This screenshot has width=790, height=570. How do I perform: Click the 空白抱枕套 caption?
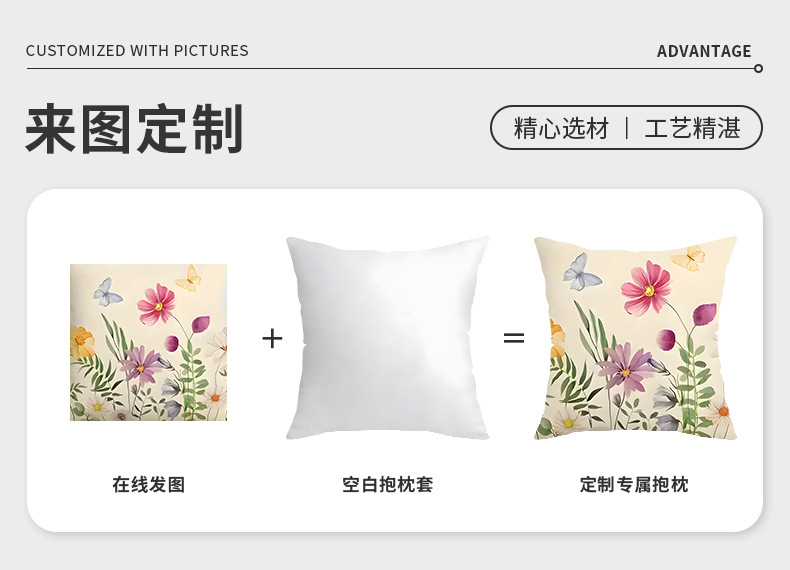pos(387,484)
